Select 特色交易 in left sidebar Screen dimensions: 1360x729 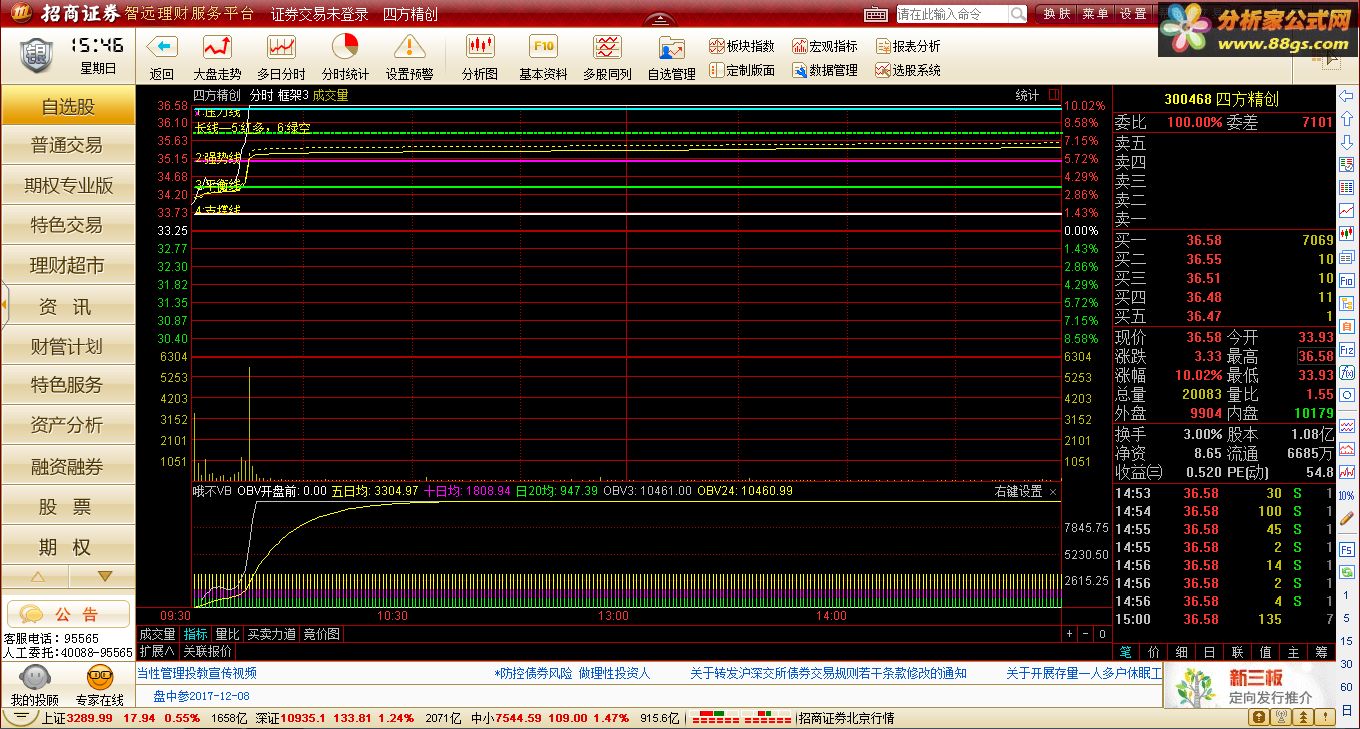point(68,226)
